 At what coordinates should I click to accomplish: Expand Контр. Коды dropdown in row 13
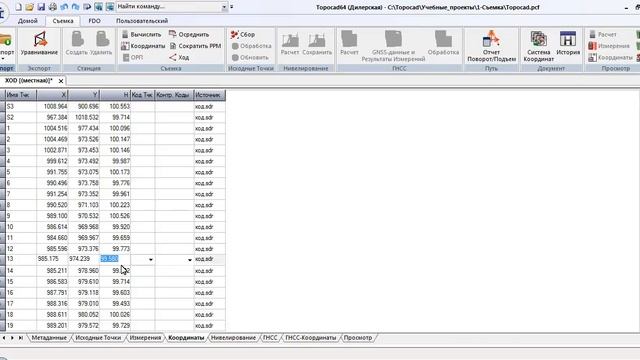190,260
